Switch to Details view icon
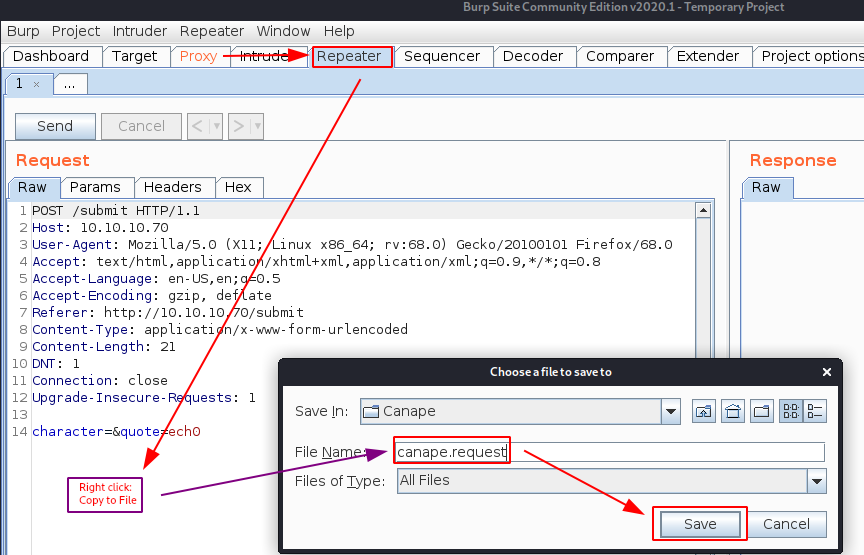Viewport: 864px width, 555px height. 815,411
